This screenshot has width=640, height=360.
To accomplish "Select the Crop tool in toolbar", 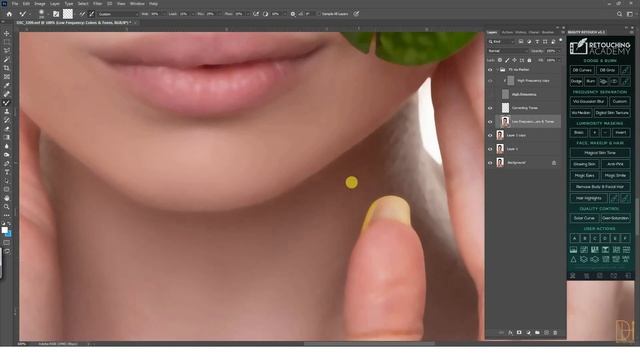I will point(7,68).
